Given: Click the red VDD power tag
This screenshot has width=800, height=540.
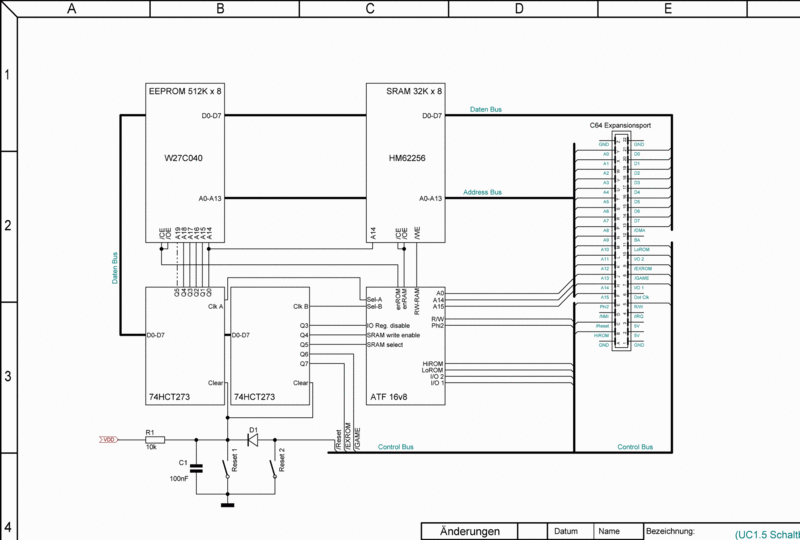Looking at the screenshot, I should point(108,439).
